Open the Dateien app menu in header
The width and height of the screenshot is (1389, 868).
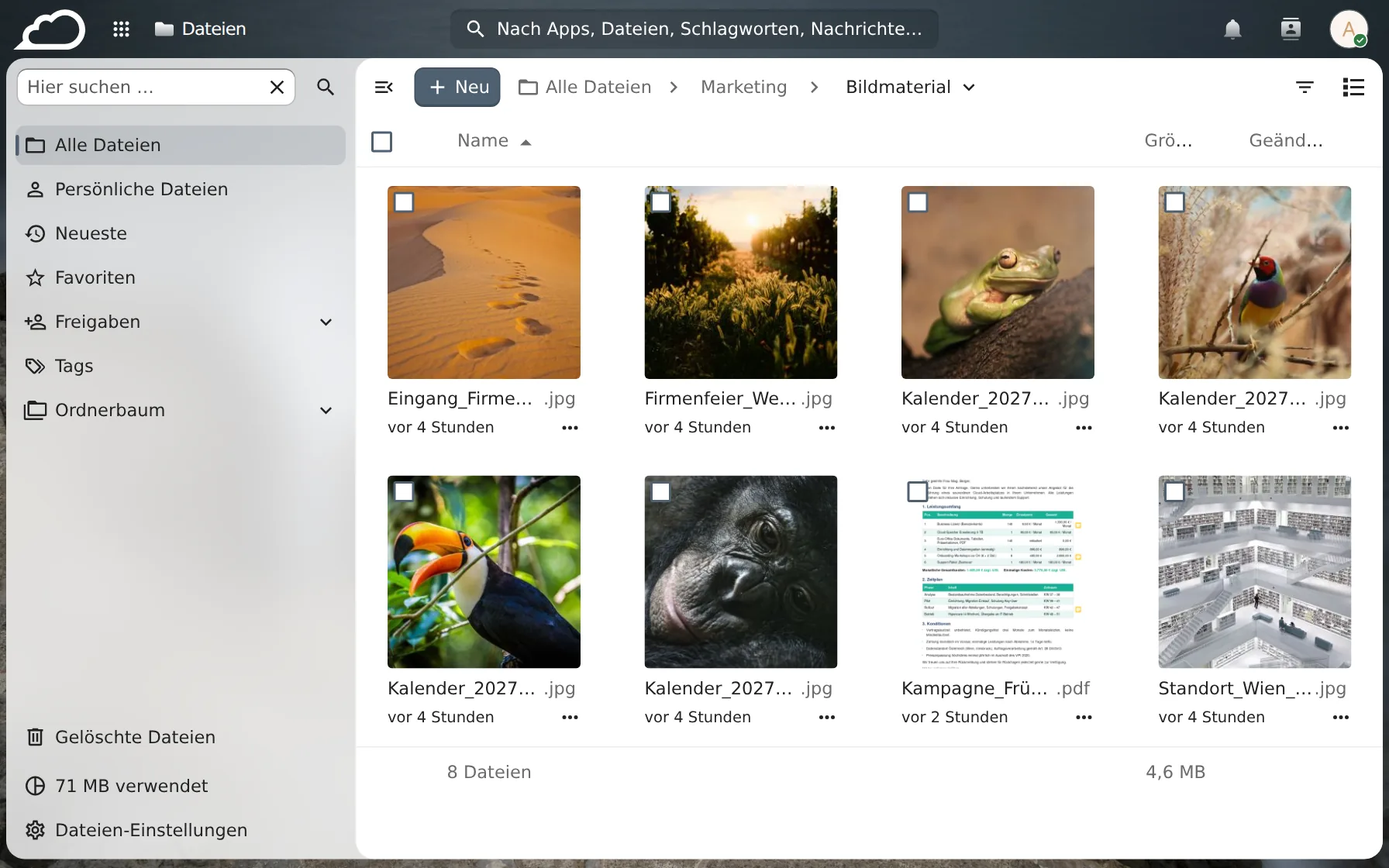(201, 29)
